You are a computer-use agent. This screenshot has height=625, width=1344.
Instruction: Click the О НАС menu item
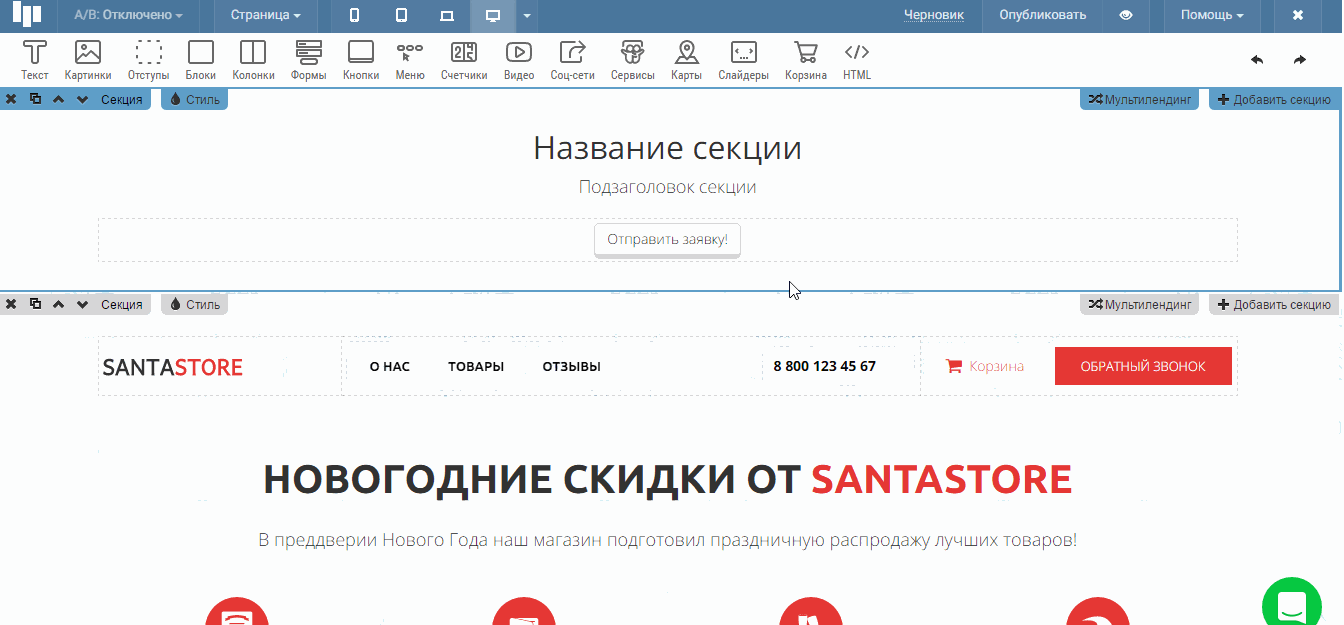click(390, 367)
